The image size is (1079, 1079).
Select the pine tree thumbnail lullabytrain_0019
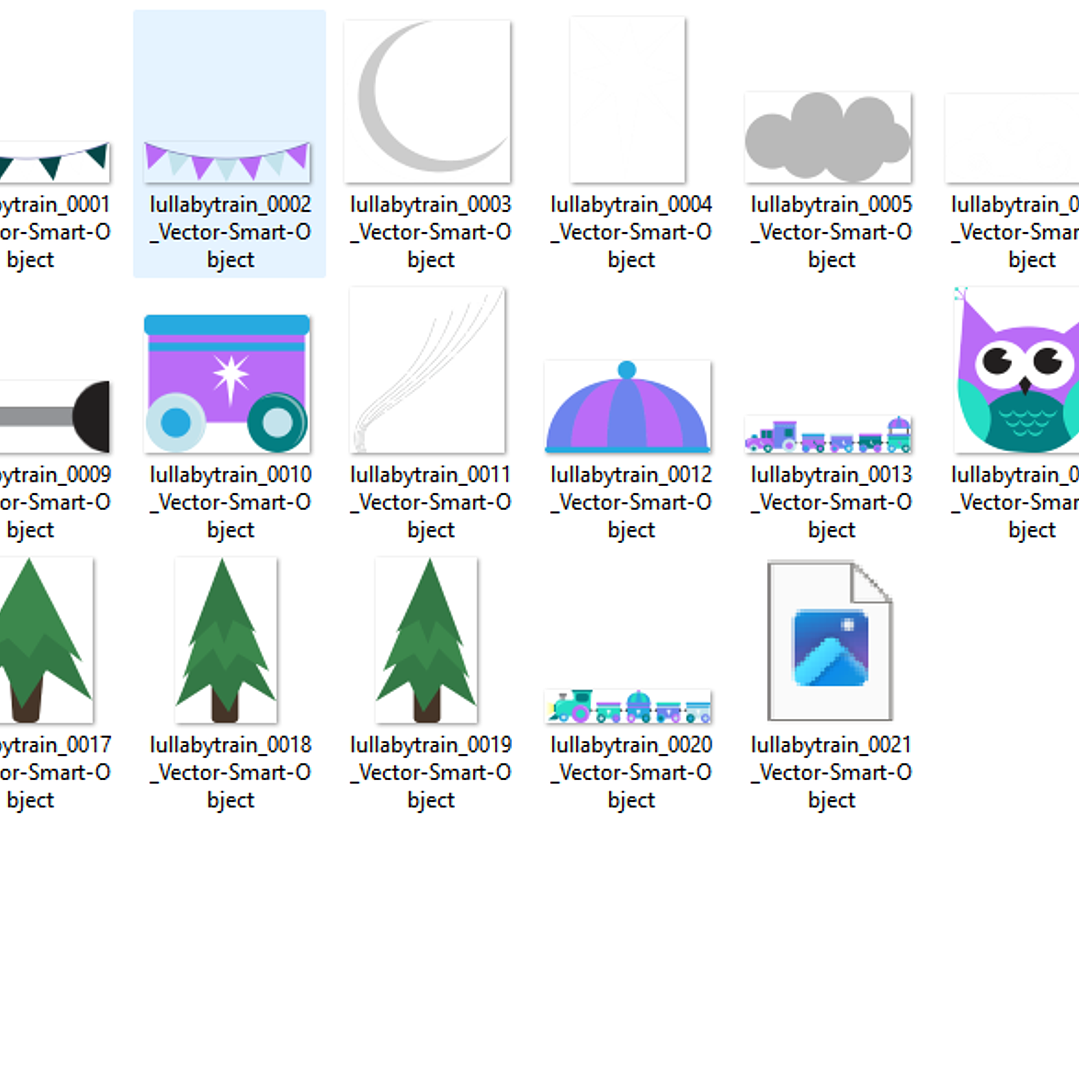click(426, 640)
